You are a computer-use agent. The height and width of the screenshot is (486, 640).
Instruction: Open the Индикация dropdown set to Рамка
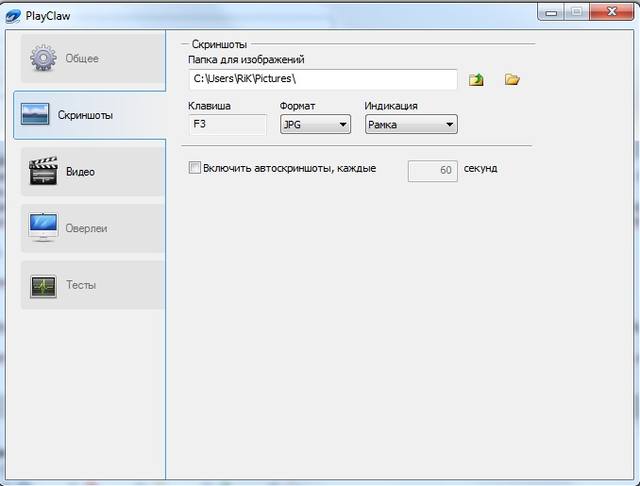(411, 124)
